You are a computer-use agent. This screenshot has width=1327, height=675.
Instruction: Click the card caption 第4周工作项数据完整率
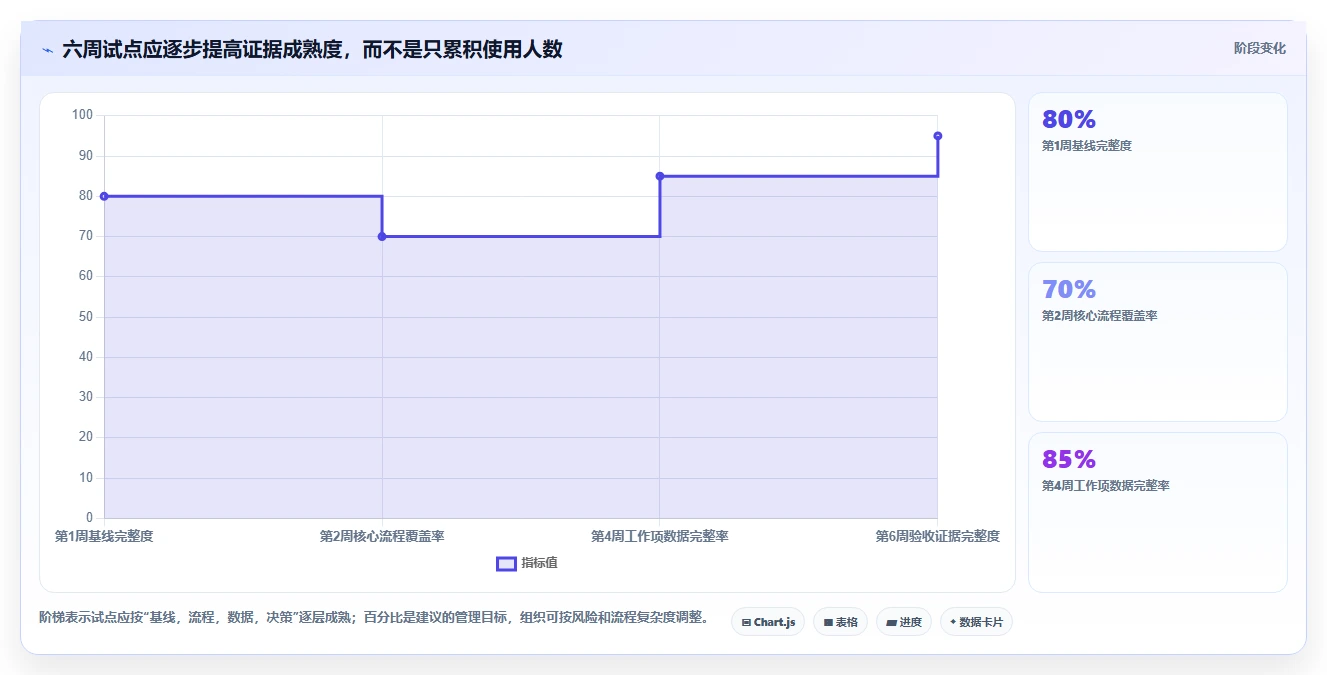click(x=1105, y=486)
